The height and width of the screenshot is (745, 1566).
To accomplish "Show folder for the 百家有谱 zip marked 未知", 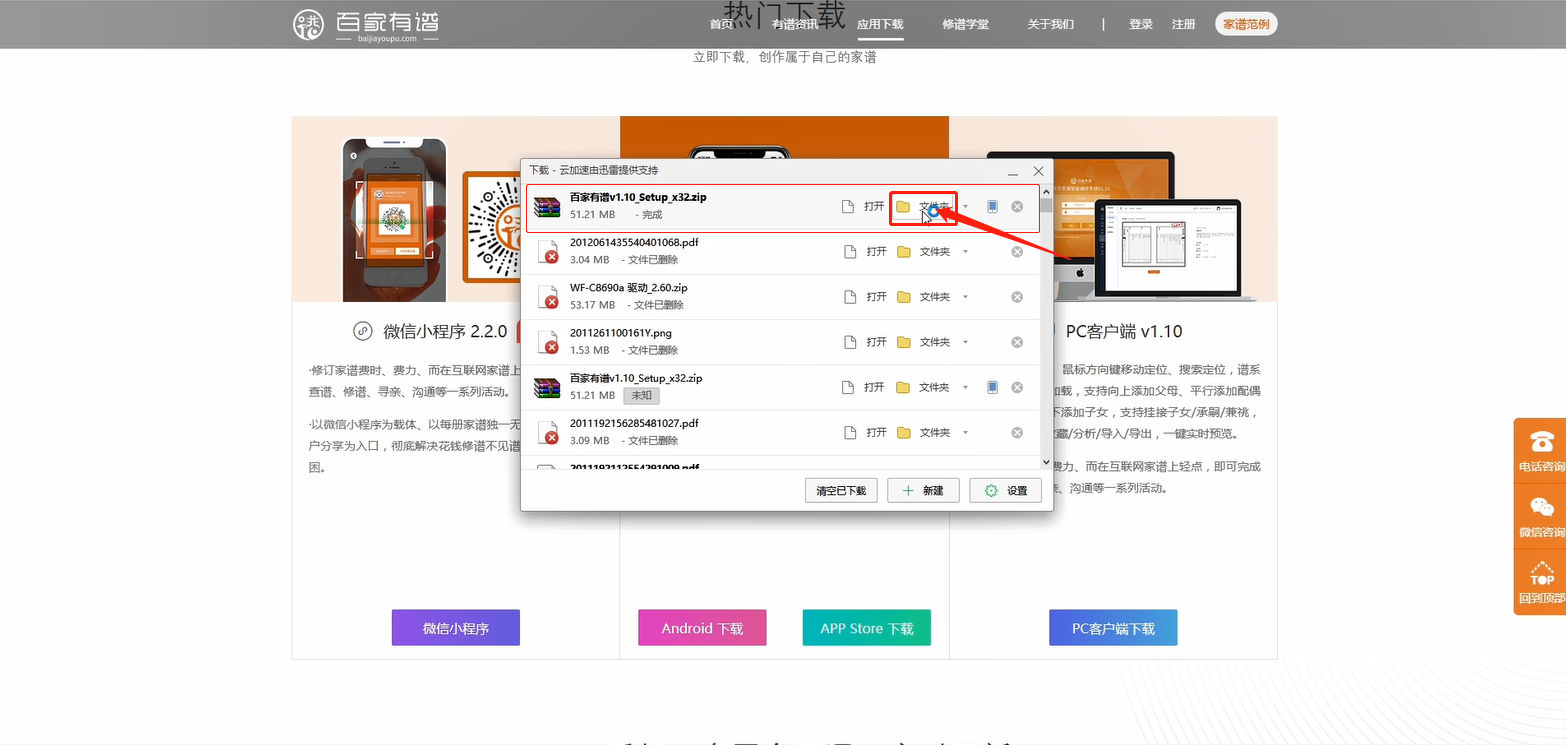I will coord(923,387).
